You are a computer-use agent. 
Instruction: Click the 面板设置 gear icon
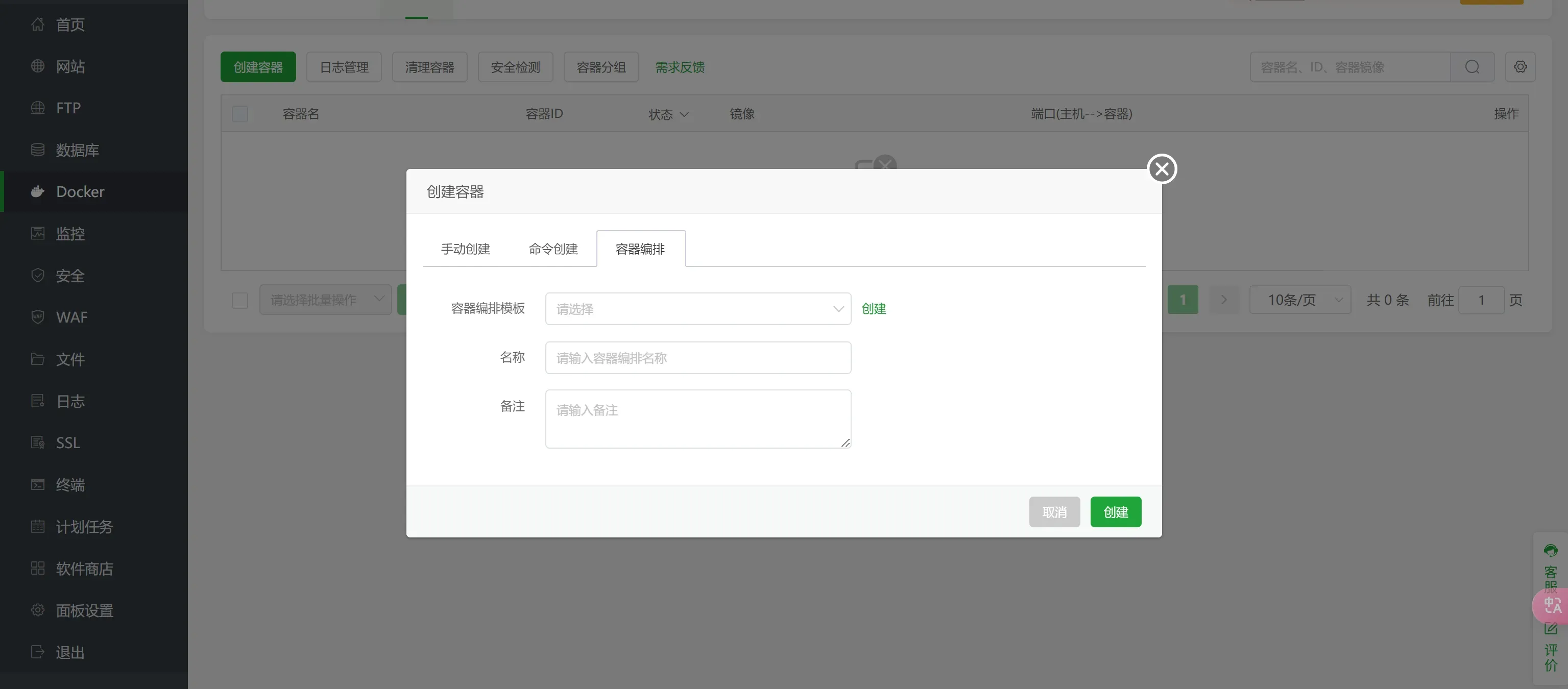38,610
